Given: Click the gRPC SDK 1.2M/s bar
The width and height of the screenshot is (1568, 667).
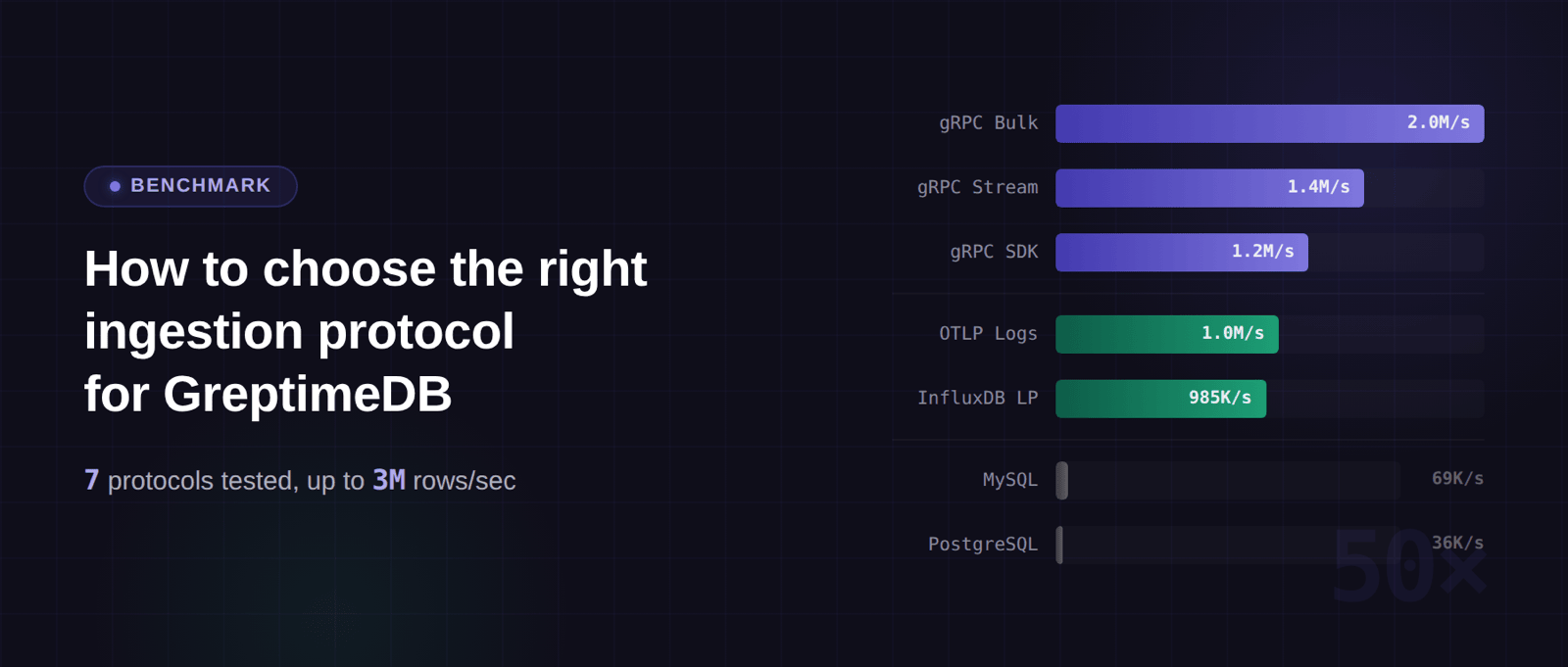Looking at the screenshot, I should tap(1181, 252).
